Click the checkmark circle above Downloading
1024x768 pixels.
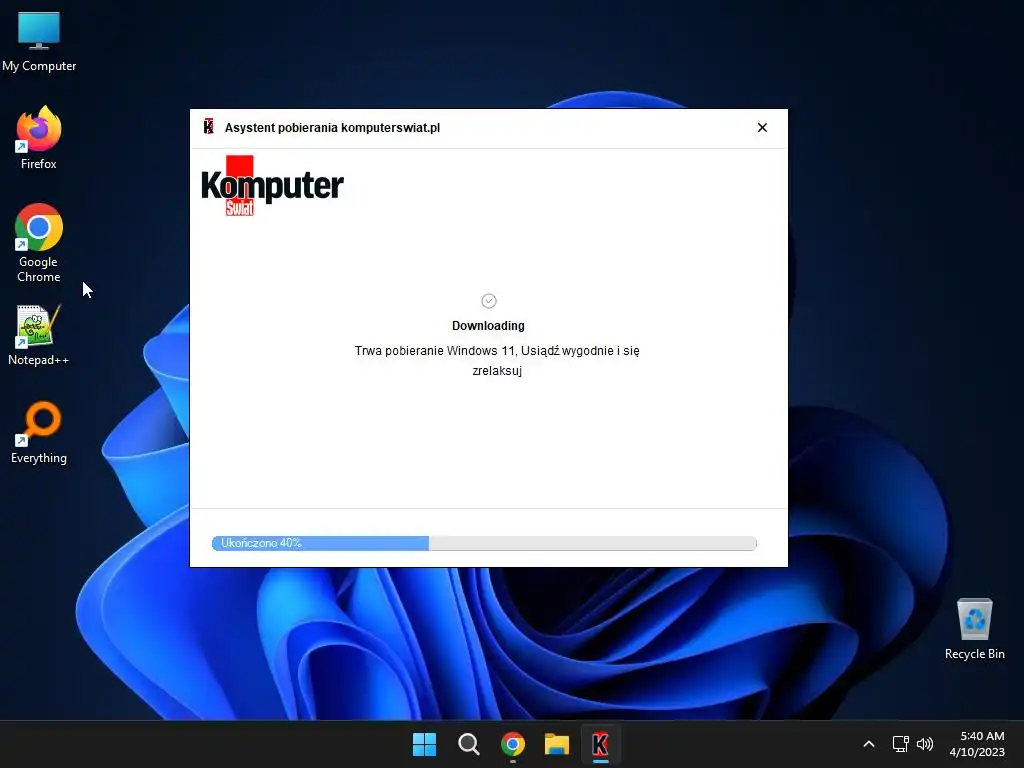point(488,301)
